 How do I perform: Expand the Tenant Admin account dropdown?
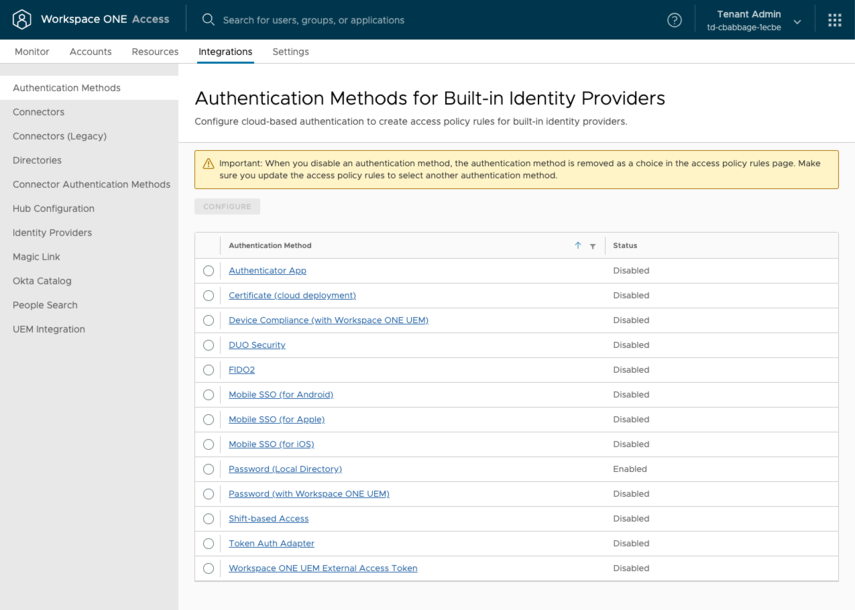(796, 21)
